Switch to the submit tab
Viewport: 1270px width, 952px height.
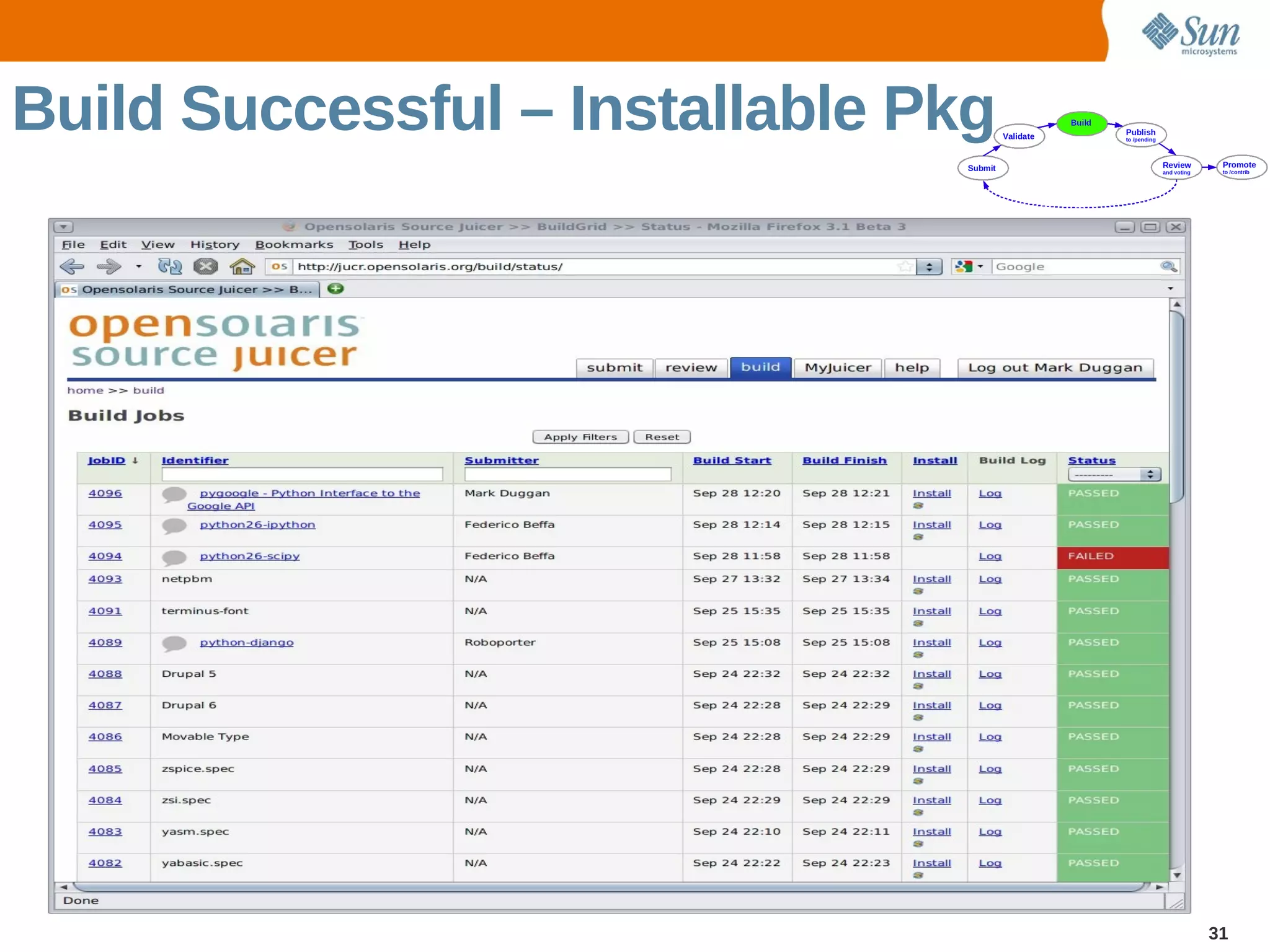click(615, 368)
